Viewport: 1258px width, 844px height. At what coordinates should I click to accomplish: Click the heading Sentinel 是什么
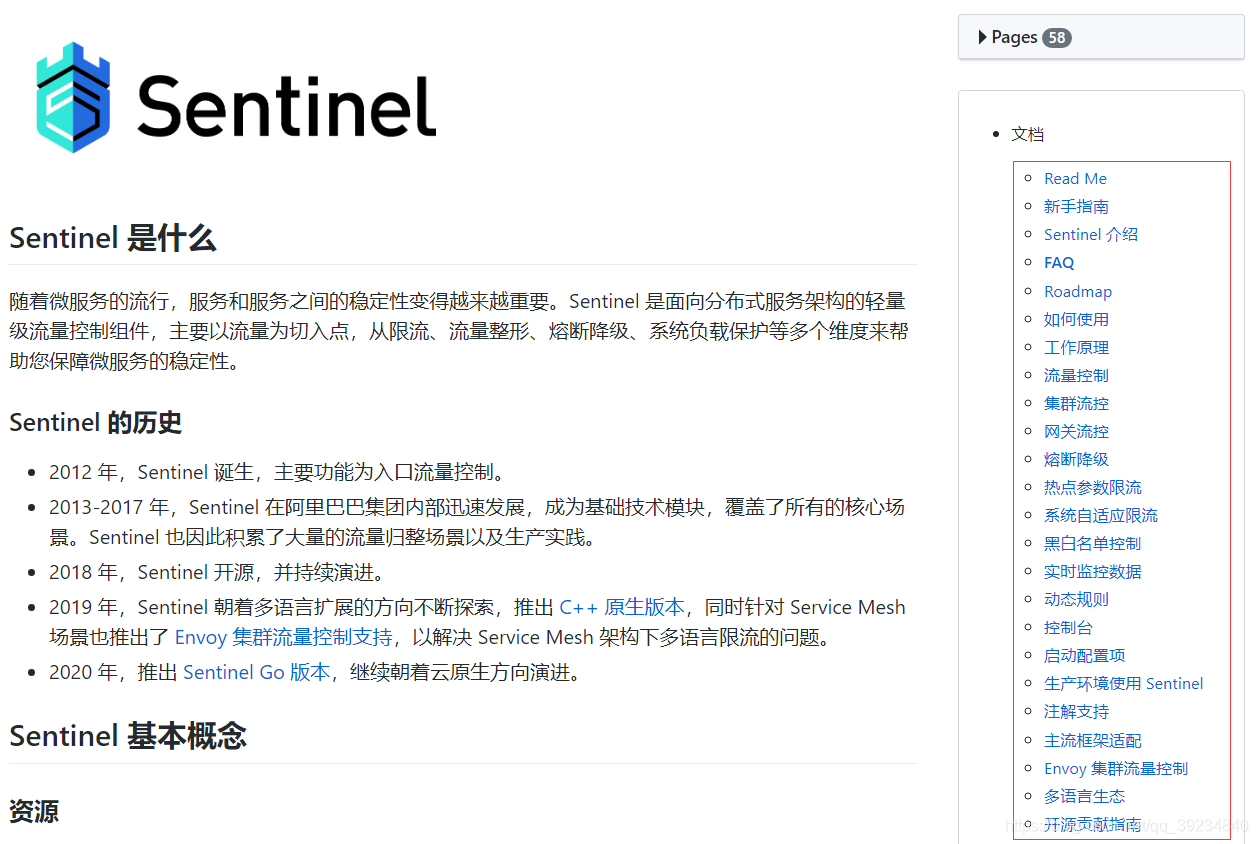(x=113, y=238)
